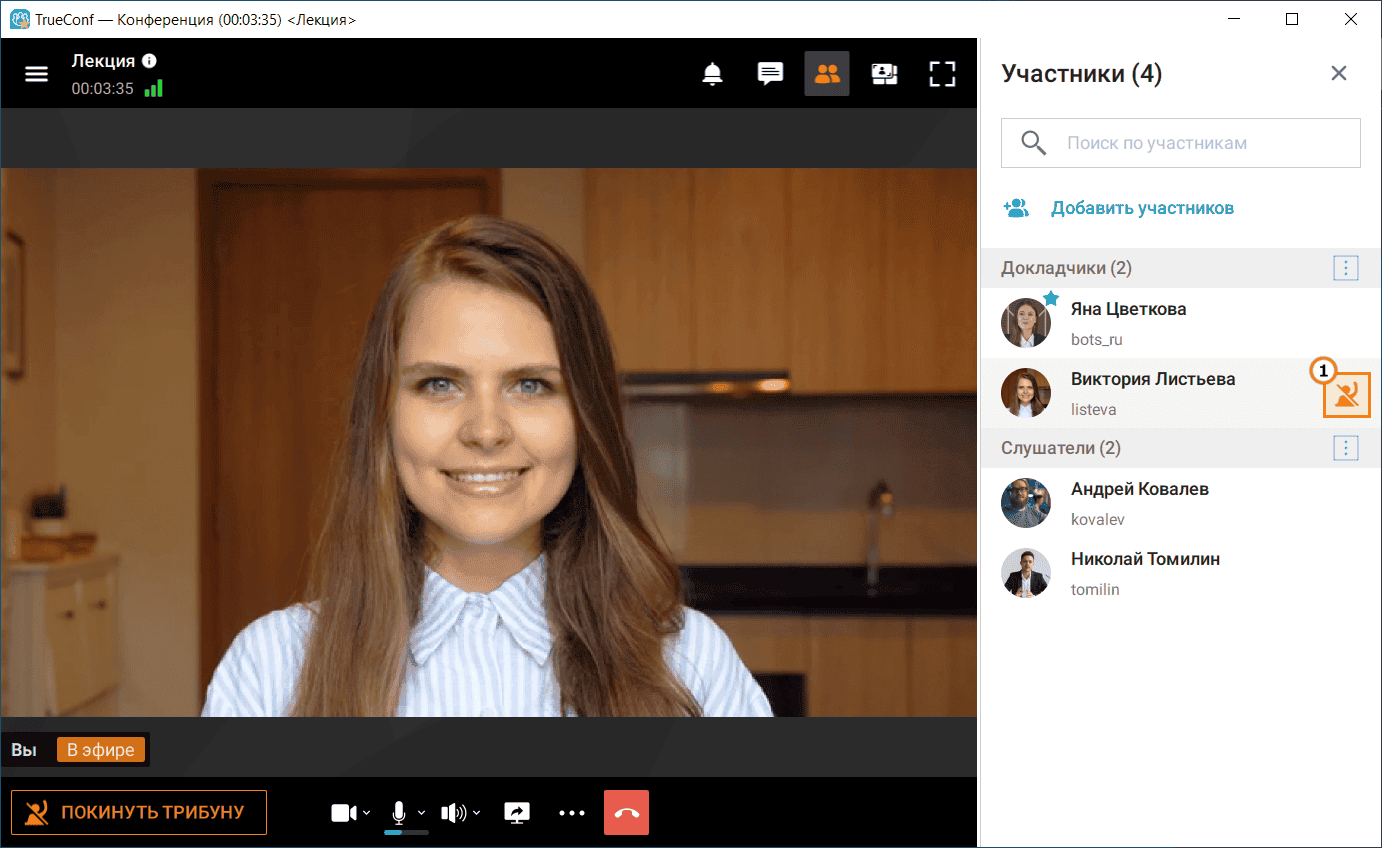Toggle the camera on or off
This screenshot has height=848, width=1382.
(x=344, y=813)
